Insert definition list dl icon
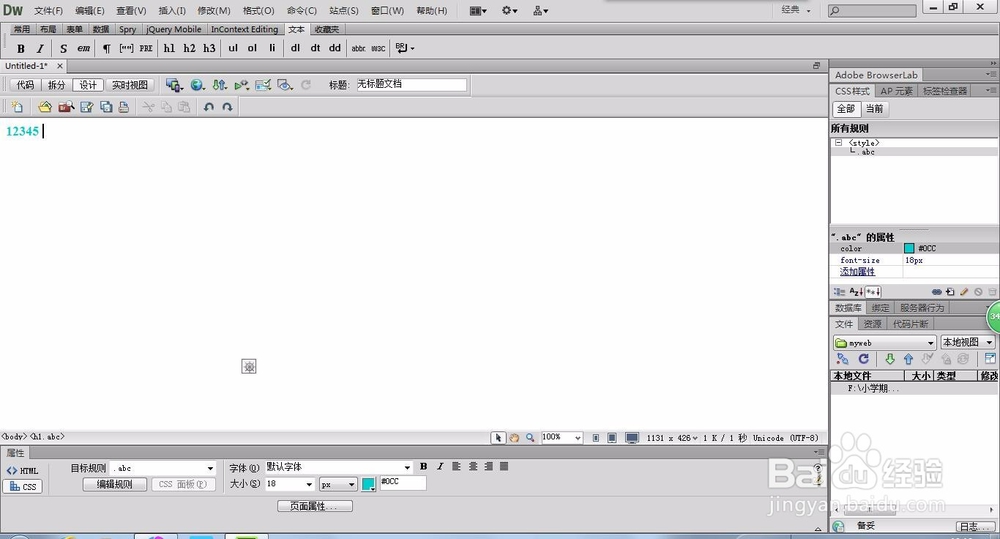The width and height of the screenshot is (1000, 539). click(x=295, y=48)
